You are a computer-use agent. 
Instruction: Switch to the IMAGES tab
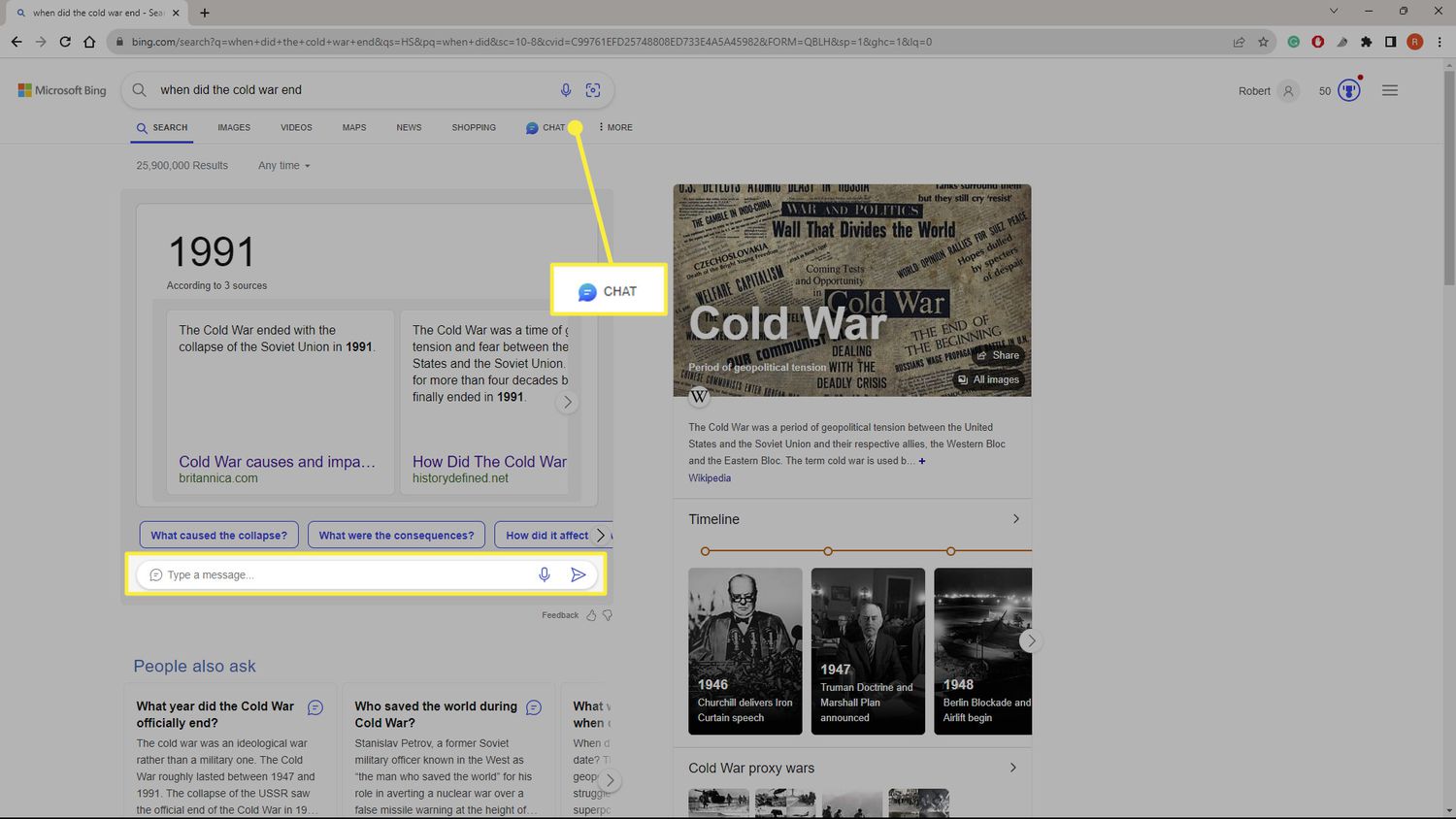tap(234, 127)
